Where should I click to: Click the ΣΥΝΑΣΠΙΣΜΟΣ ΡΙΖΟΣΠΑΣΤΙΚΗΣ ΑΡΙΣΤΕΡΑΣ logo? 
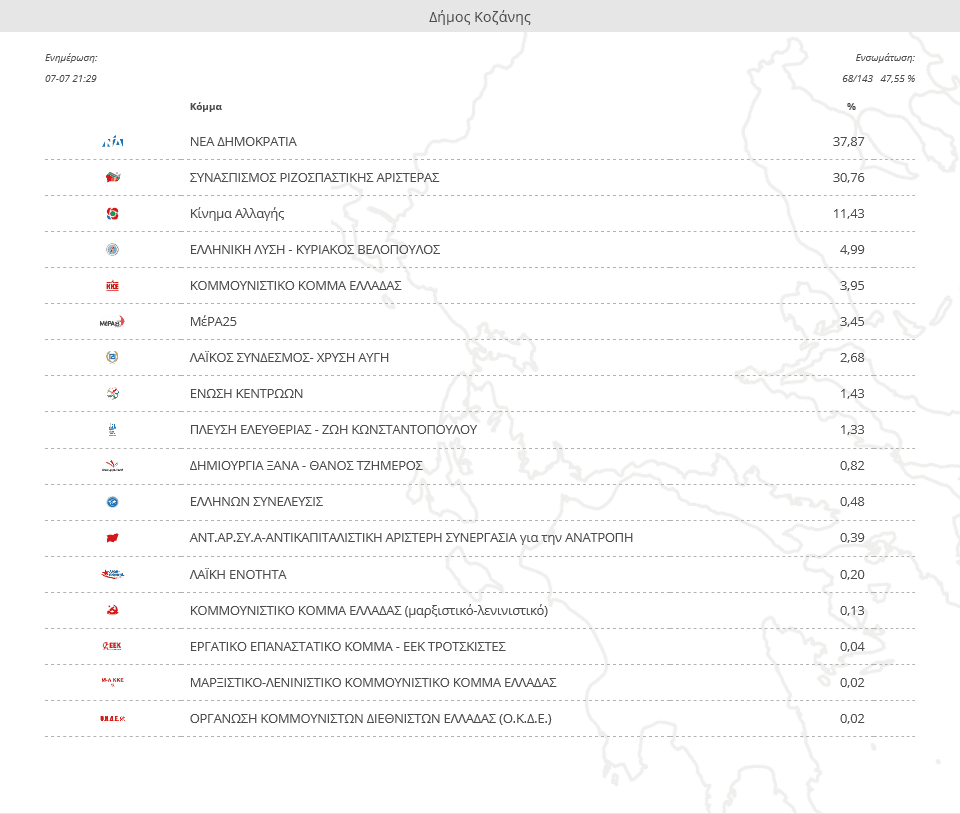click(x=113, y=177)
